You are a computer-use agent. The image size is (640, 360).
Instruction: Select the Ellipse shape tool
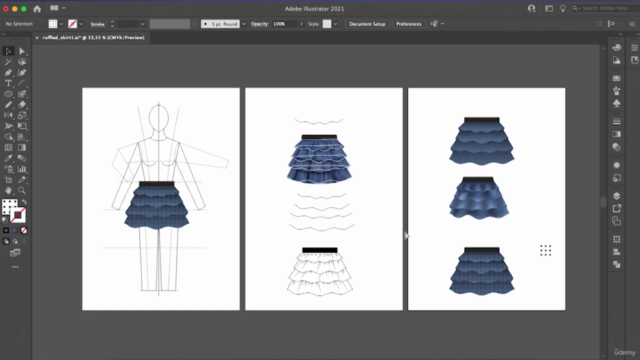pyautogui.click(x=8, y=94)
